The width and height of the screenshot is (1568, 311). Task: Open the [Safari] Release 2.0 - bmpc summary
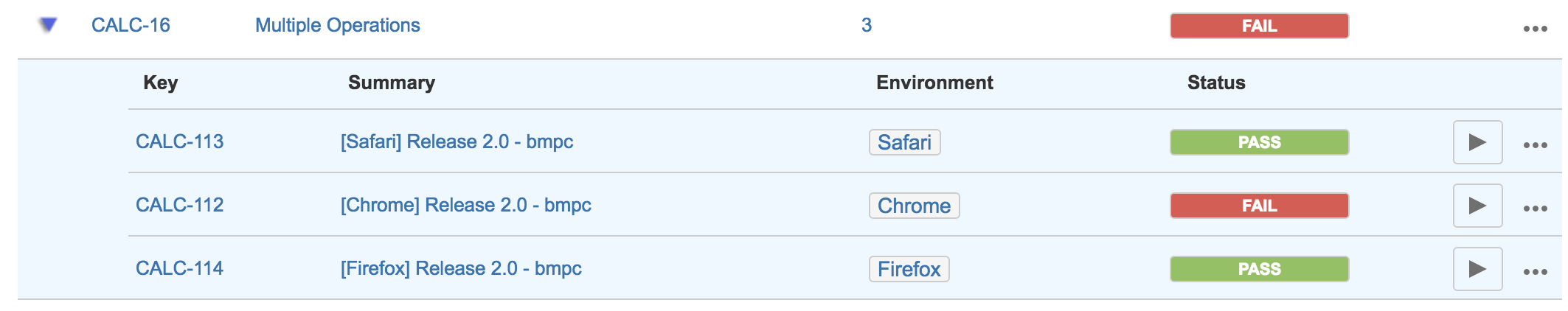point(457,141)
